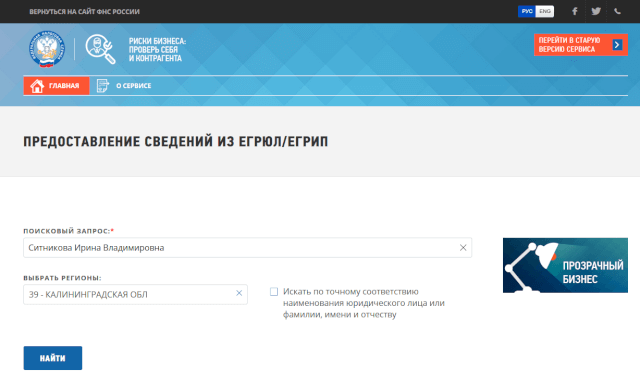Go to the old service version
640x381 pixels.
[x=581, y=45]
